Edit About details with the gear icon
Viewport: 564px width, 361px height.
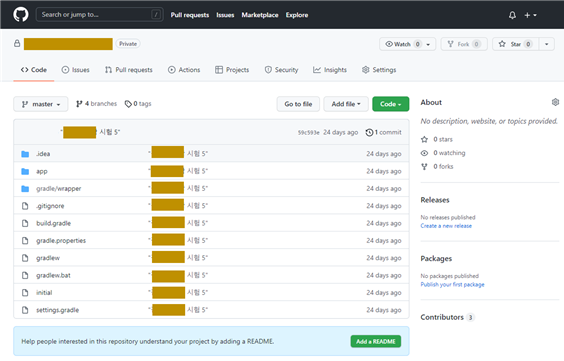tap(555, 102)
